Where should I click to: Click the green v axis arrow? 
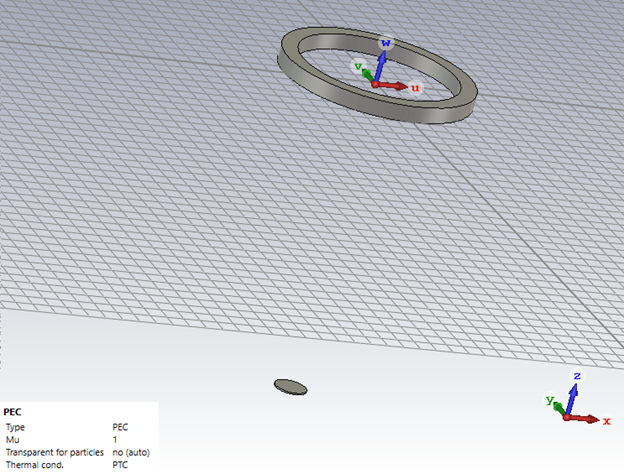pos(368,76)
